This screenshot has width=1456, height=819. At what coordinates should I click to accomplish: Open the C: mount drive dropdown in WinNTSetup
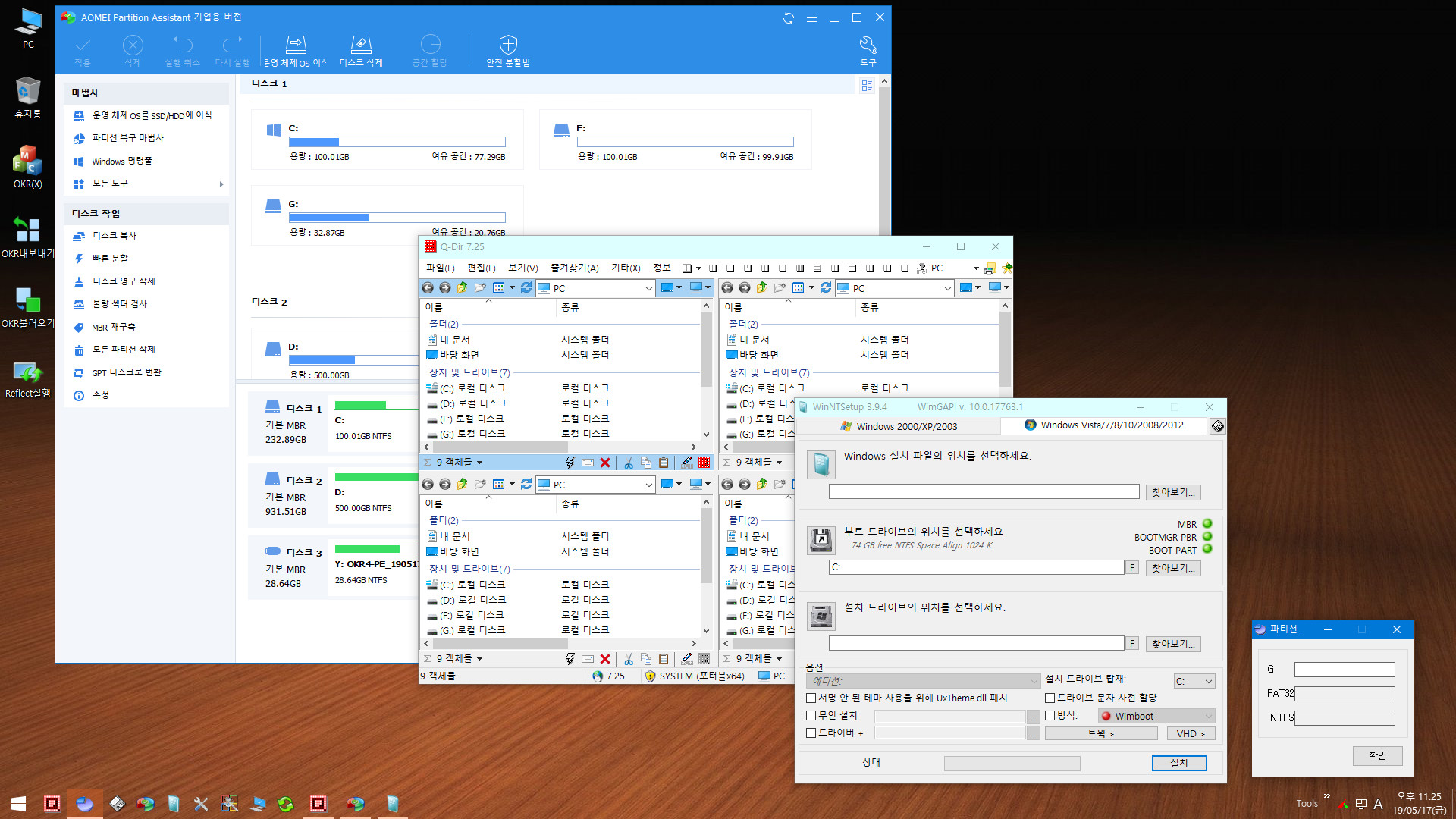pyautogui.click(x=1194, y=682)
